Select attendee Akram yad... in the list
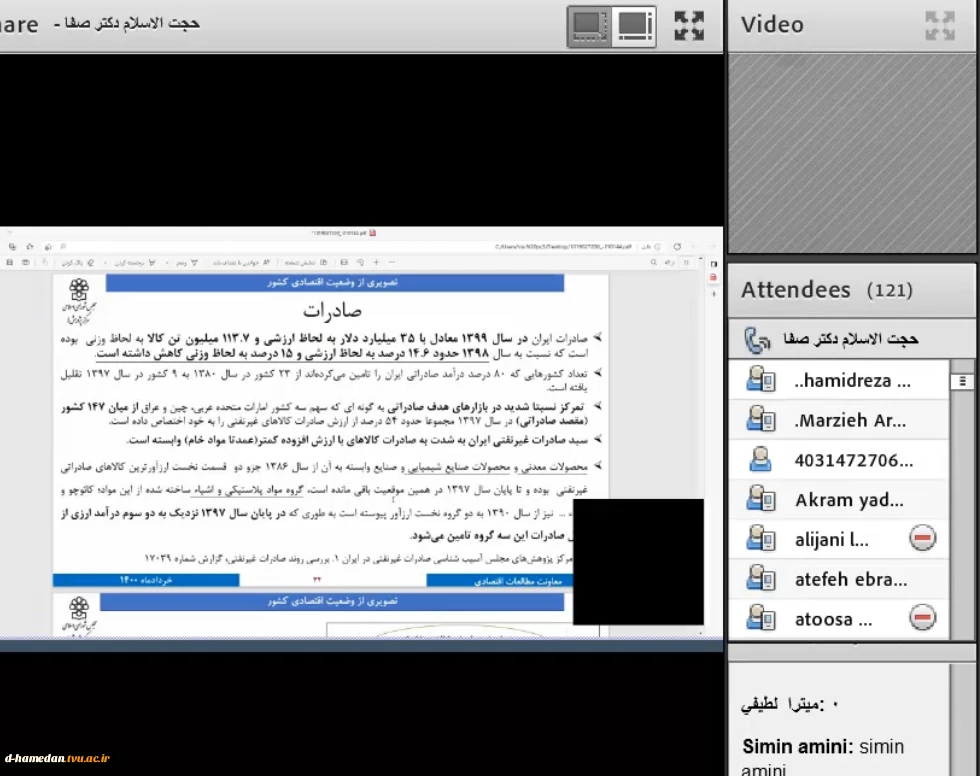This screenshot has height=776, width=980. (x=839, y=500)
